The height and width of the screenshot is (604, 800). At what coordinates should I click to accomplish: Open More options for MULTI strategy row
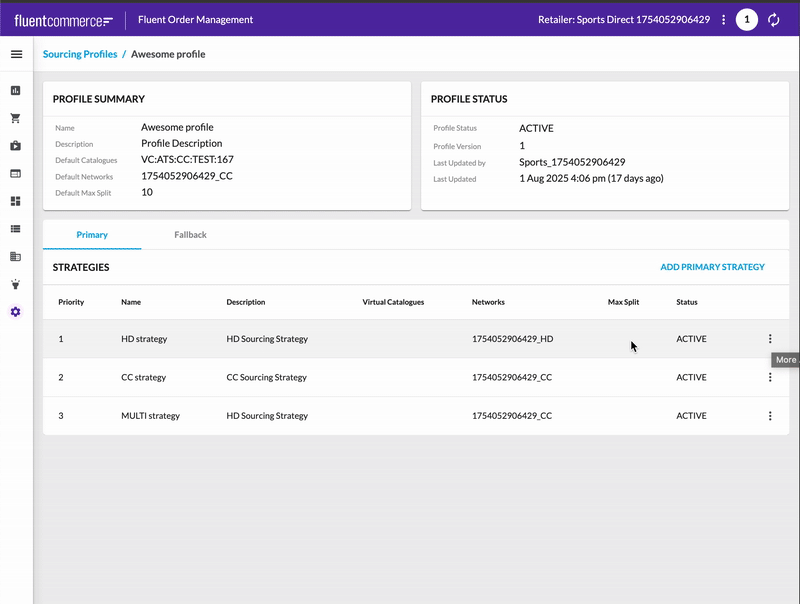pyautogui.click(x=770, y=416)
